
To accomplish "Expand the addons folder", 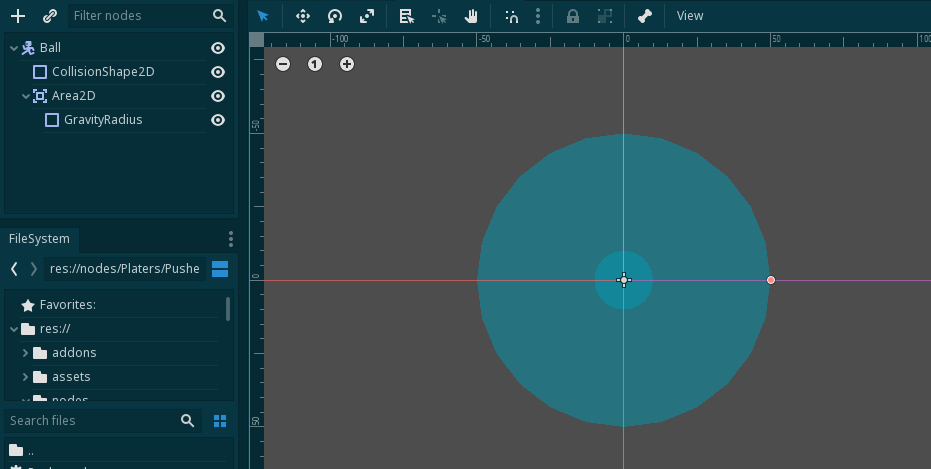I will [x=26, y=353].
